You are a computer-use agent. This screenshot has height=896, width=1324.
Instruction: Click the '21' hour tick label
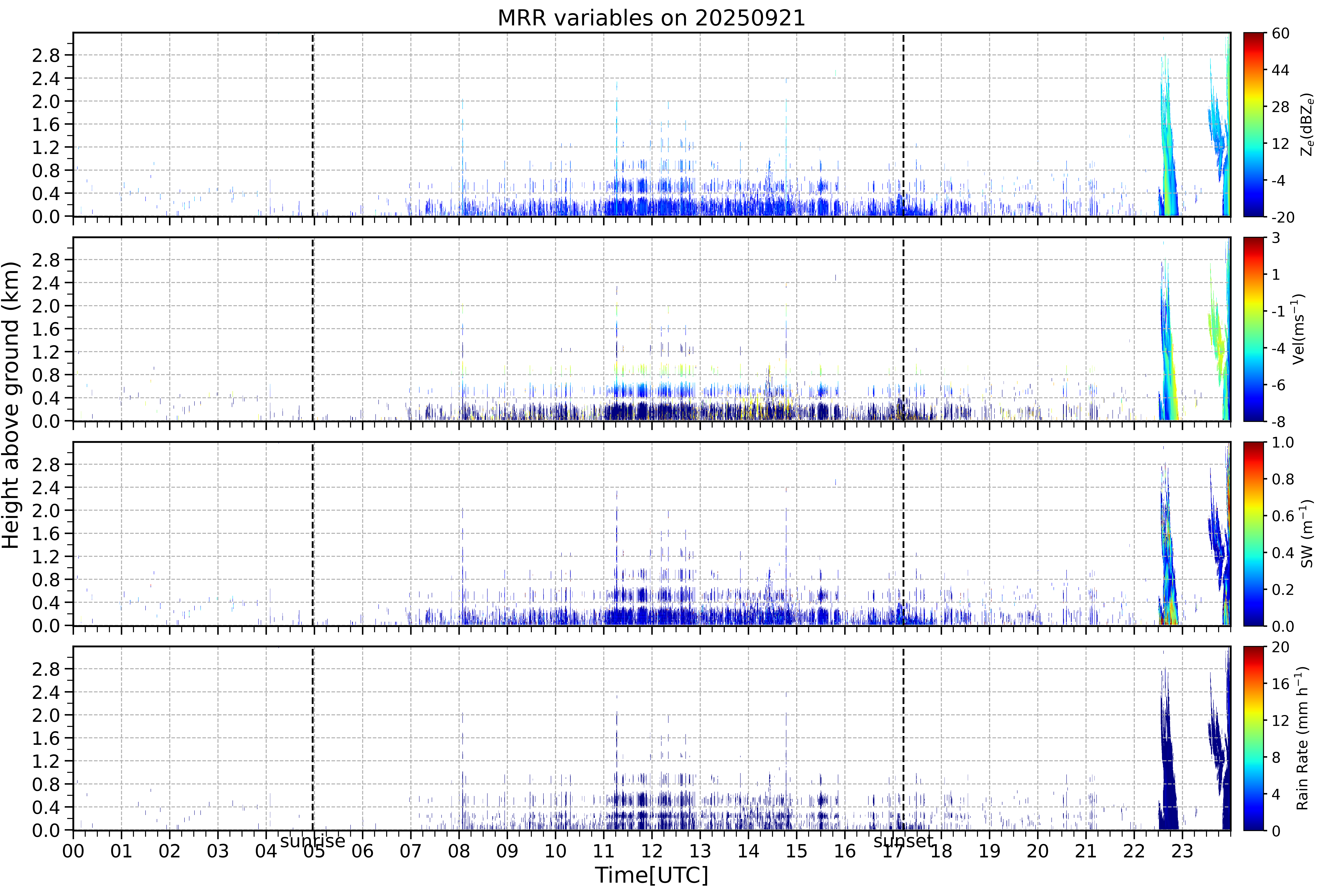1086,851
